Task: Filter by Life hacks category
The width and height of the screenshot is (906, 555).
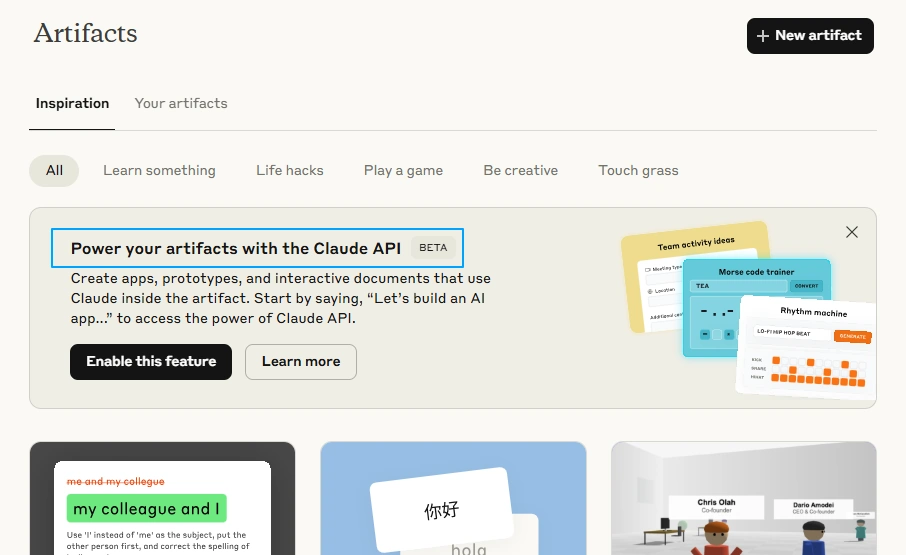Action: (289, 170)
